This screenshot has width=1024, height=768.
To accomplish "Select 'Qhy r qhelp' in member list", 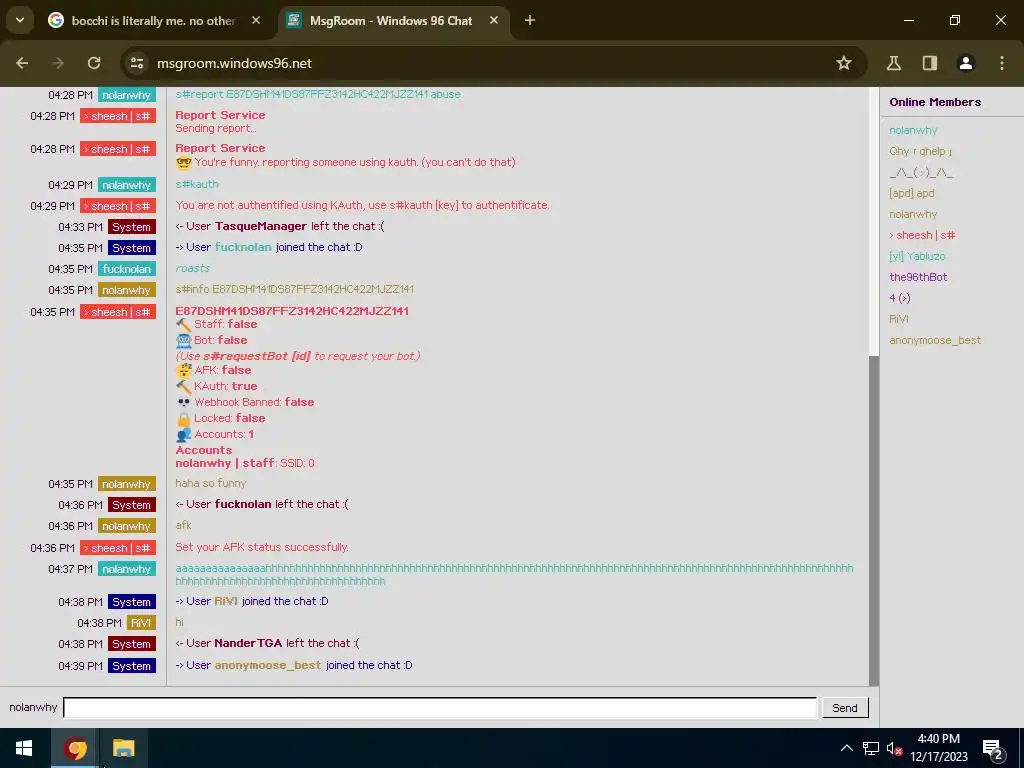I will tap(920, 151).
